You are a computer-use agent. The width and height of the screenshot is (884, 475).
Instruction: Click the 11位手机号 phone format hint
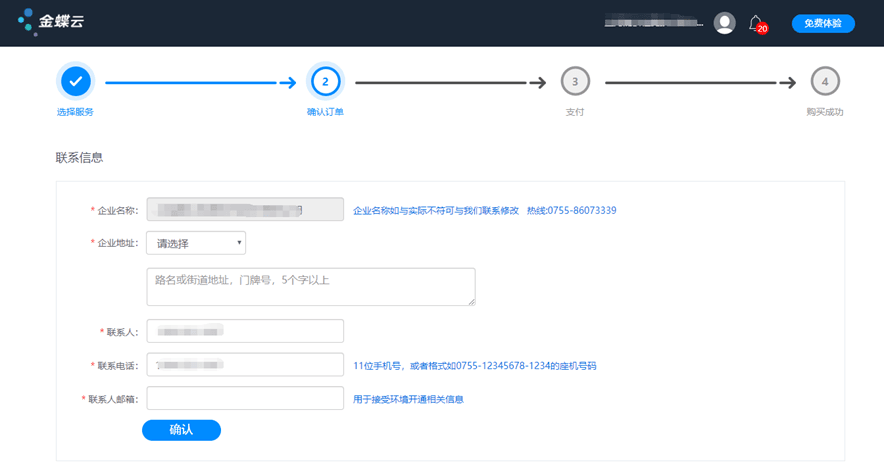[475, 366]
